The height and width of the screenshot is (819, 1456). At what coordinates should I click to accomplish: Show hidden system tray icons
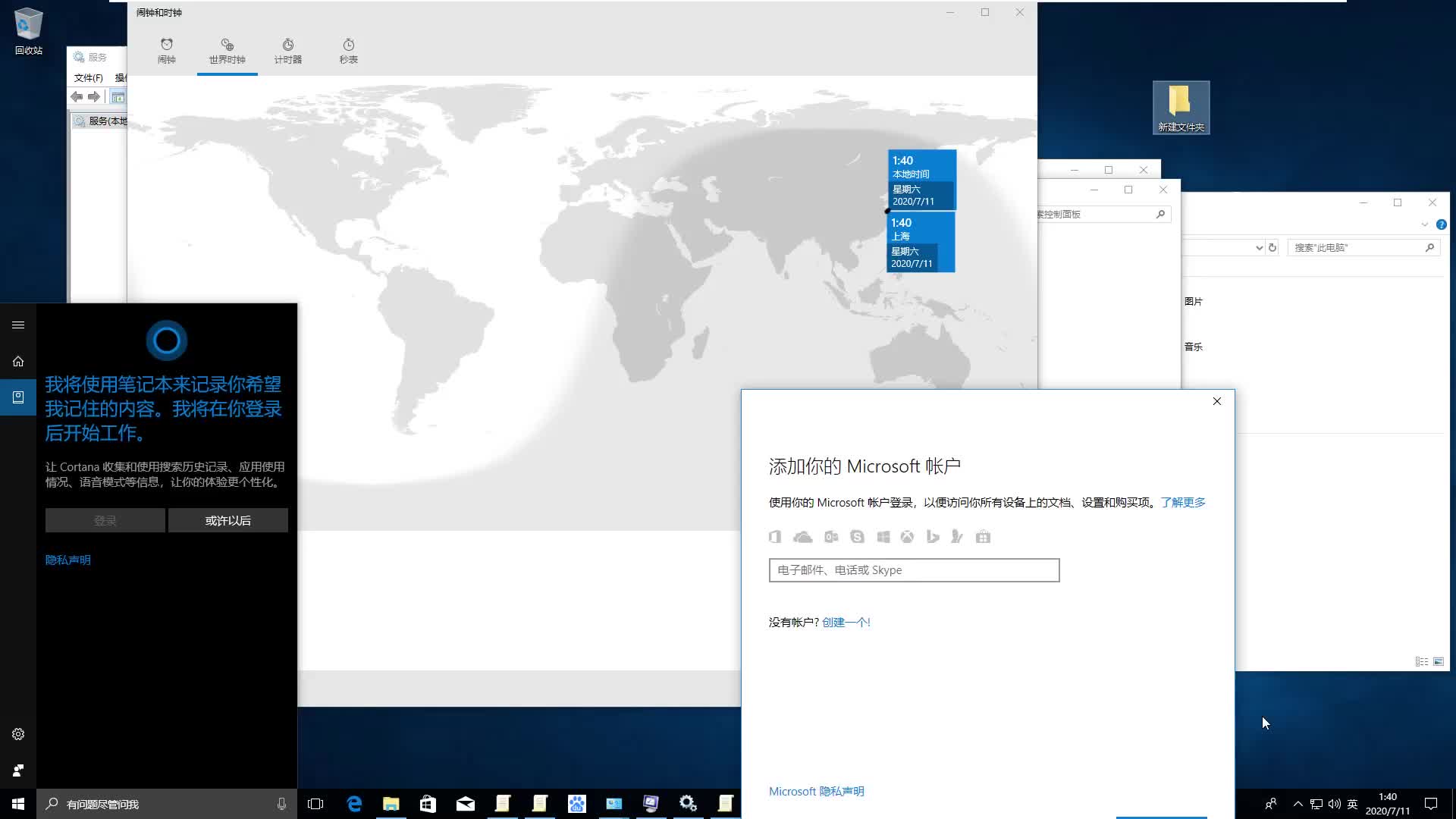pos(1298,804)
